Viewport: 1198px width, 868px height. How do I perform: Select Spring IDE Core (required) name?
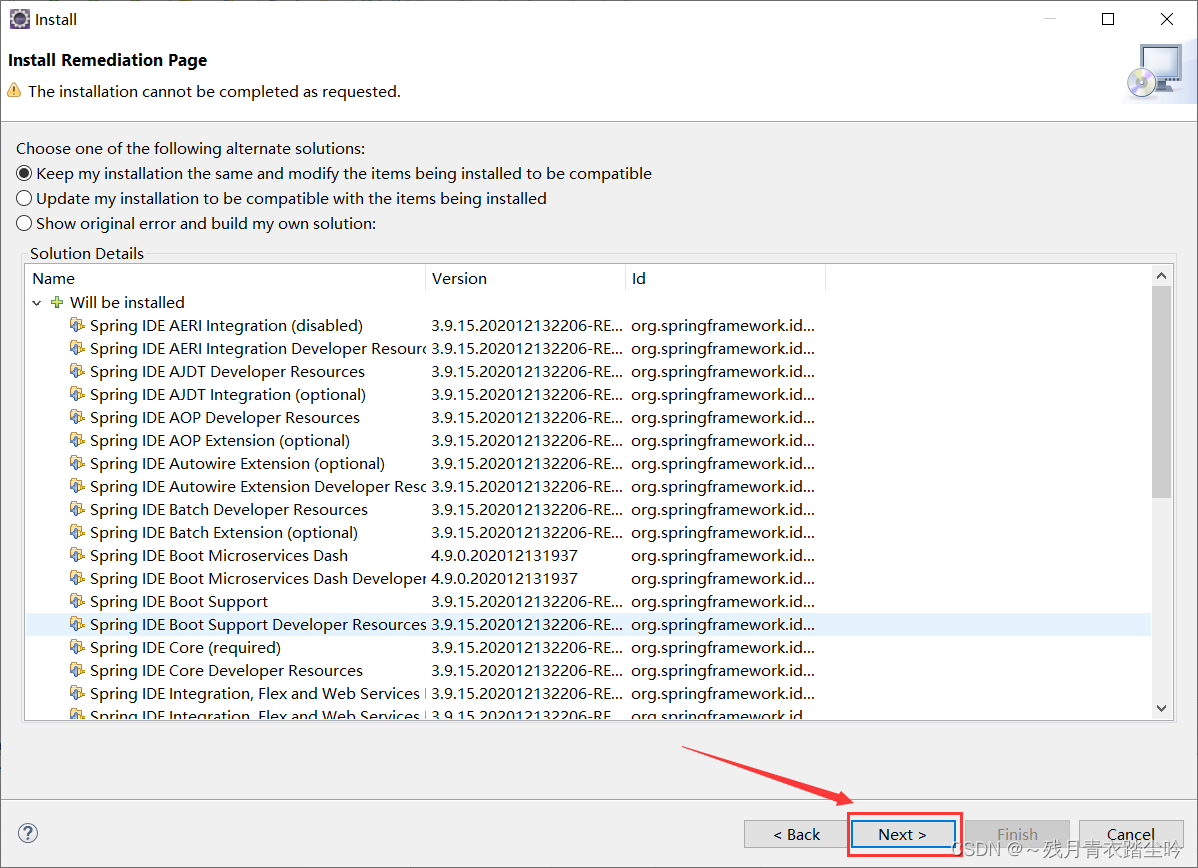[186, 647]
